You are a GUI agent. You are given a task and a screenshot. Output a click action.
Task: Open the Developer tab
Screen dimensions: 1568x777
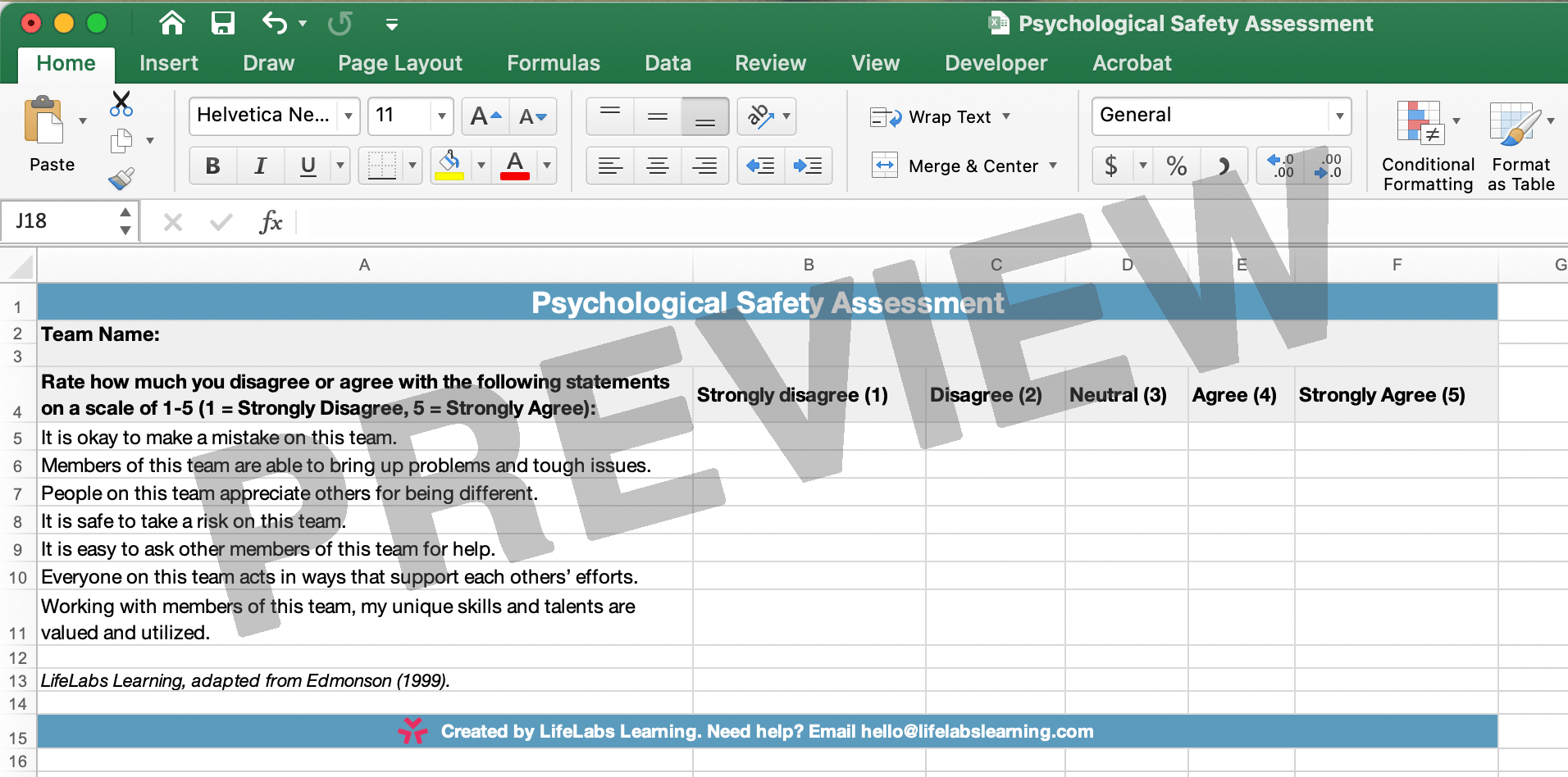(996, 63)
